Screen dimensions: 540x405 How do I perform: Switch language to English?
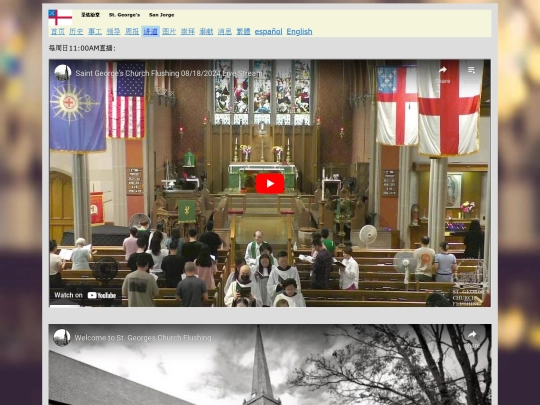coord(299,32)
